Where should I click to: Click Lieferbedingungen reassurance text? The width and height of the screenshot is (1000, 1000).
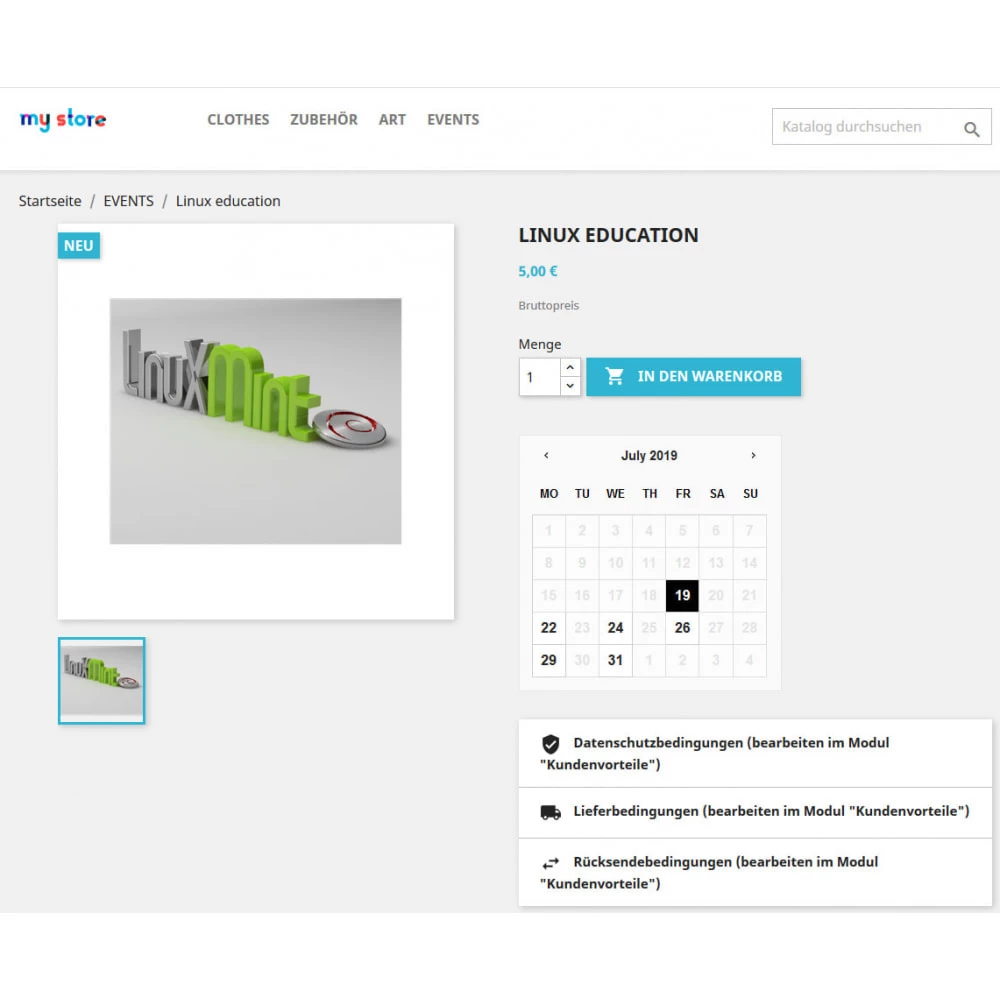pyautogui.click(x=771, y=811)
